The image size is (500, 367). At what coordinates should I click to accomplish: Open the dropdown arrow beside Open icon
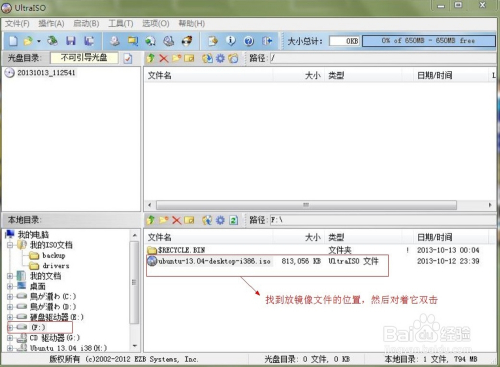click(x=39, y=41)
